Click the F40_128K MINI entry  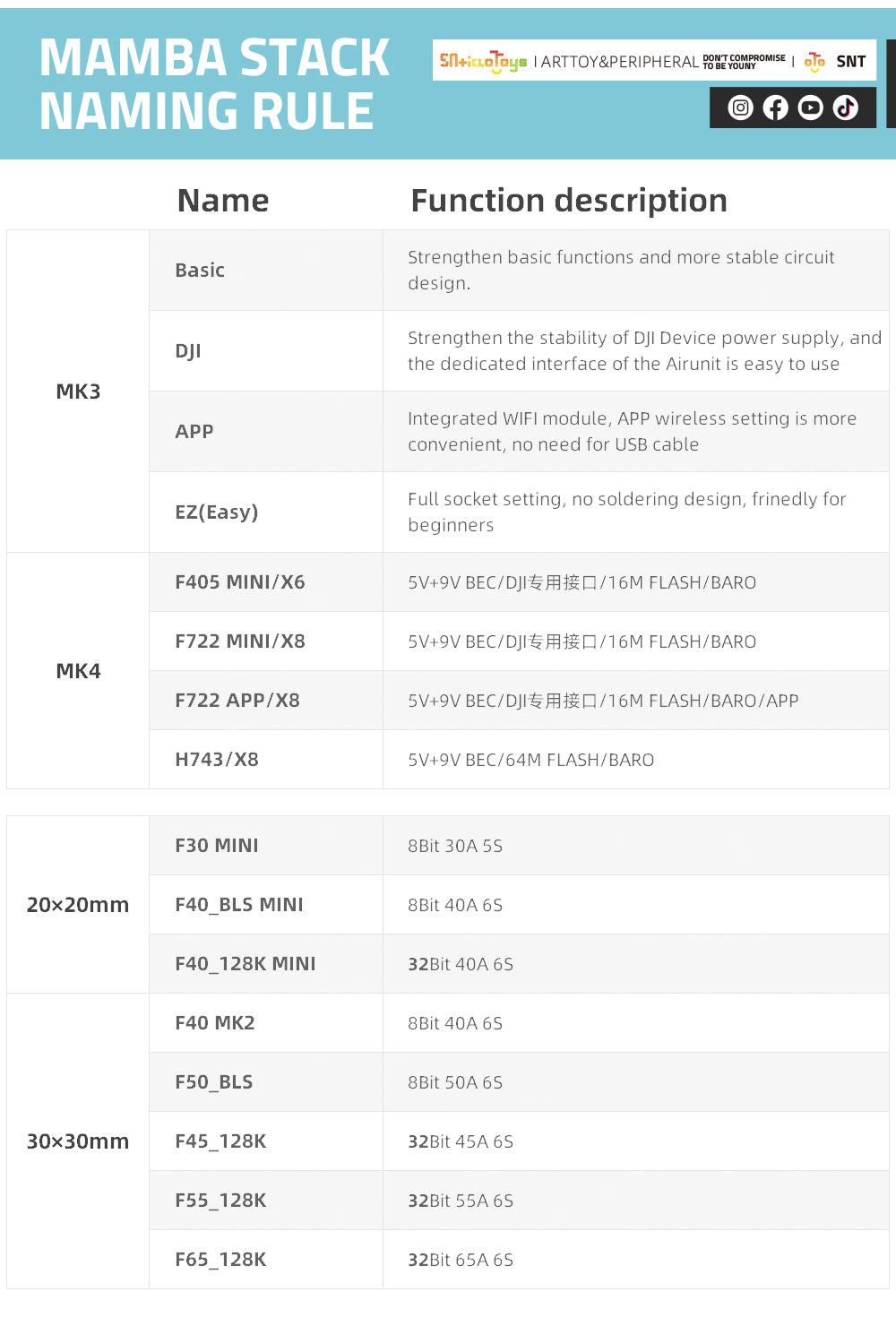point(246,964)
